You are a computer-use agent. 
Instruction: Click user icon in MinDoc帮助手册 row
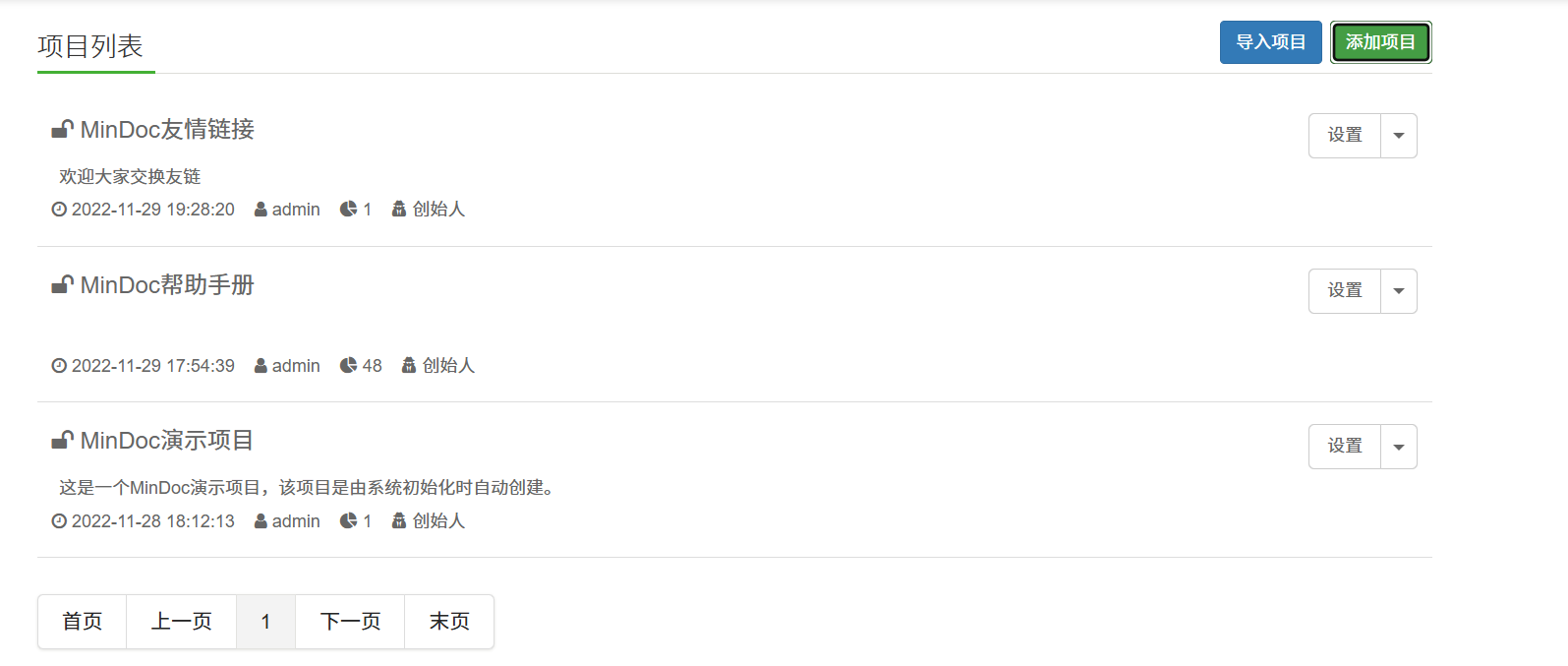261,366
